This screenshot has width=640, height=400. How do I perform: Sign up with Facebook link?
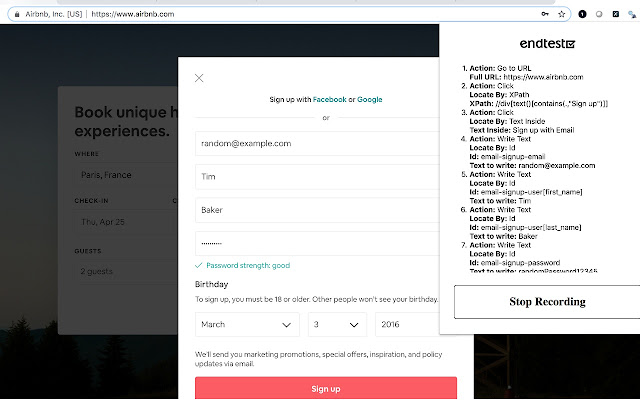tap(329, 99)
